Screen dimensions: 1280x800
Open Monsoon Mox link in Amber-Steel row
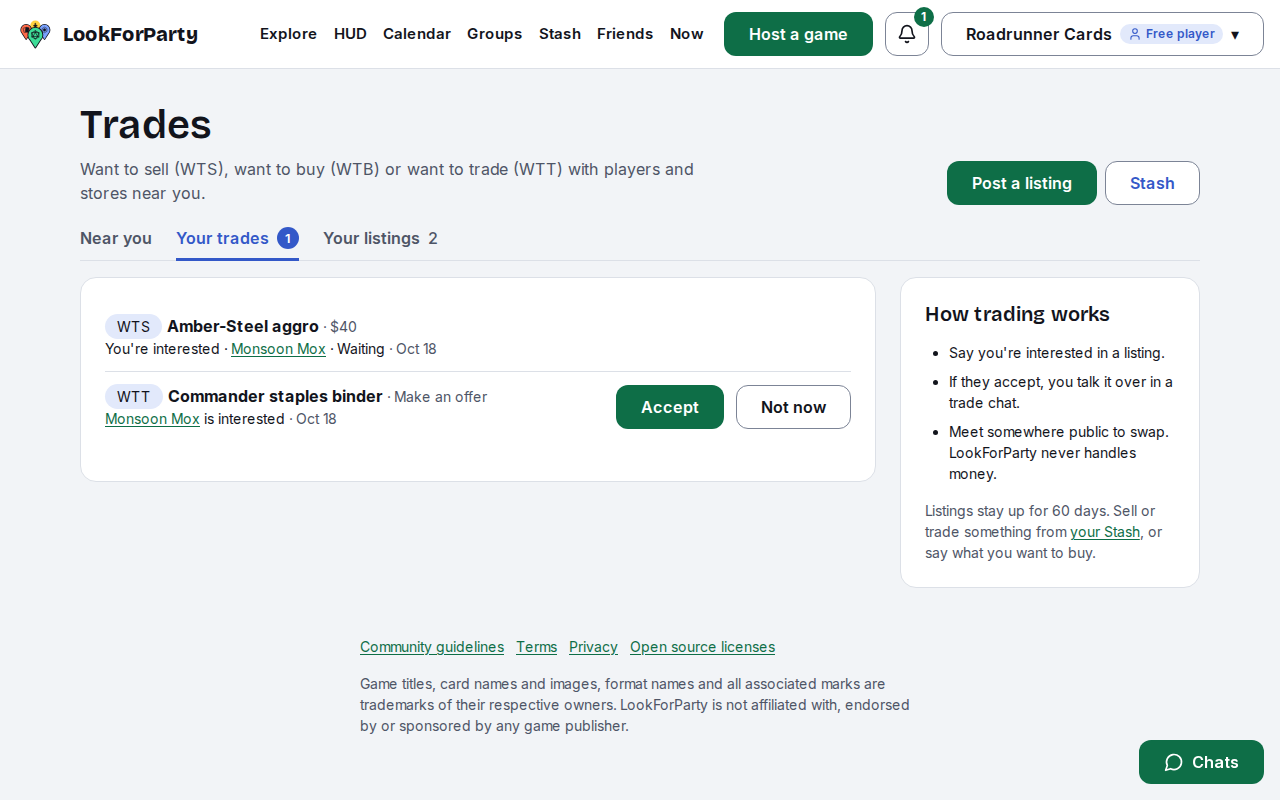(x=278, y=349)
